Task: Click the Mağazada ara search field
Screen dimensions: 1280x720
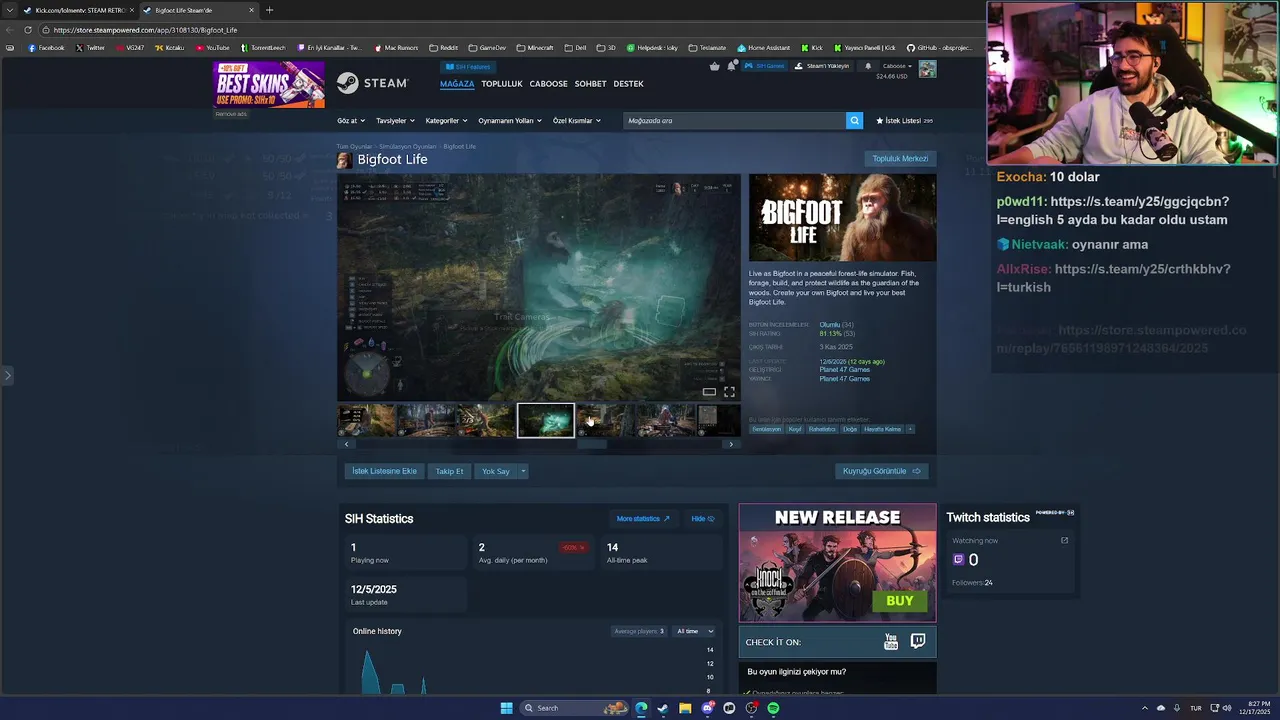Action: pyautogui.click(x=735, y=120)
